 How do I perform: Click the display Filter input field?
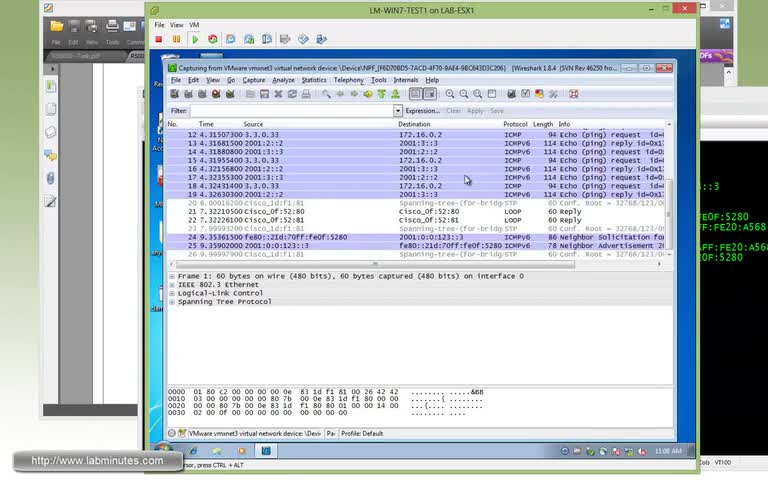(x=291, y=111)
